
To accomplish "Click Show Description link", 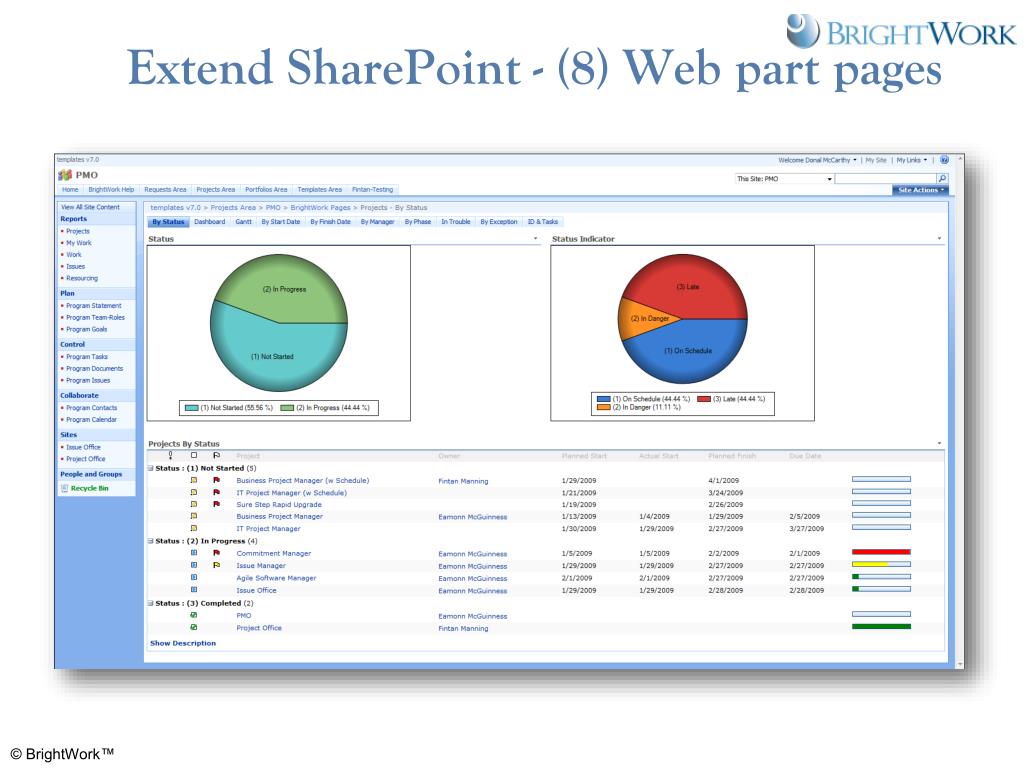I will point(183,643).
